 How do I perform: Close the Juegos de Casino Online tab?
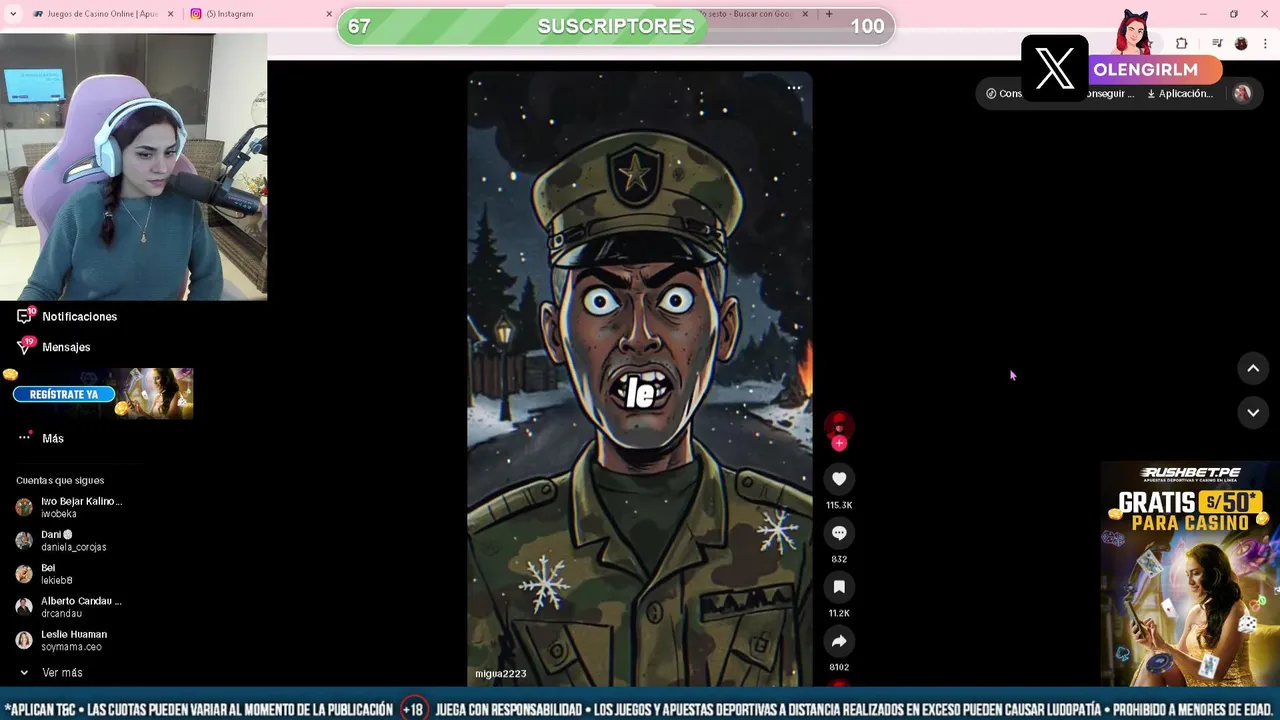pos(170,14)
